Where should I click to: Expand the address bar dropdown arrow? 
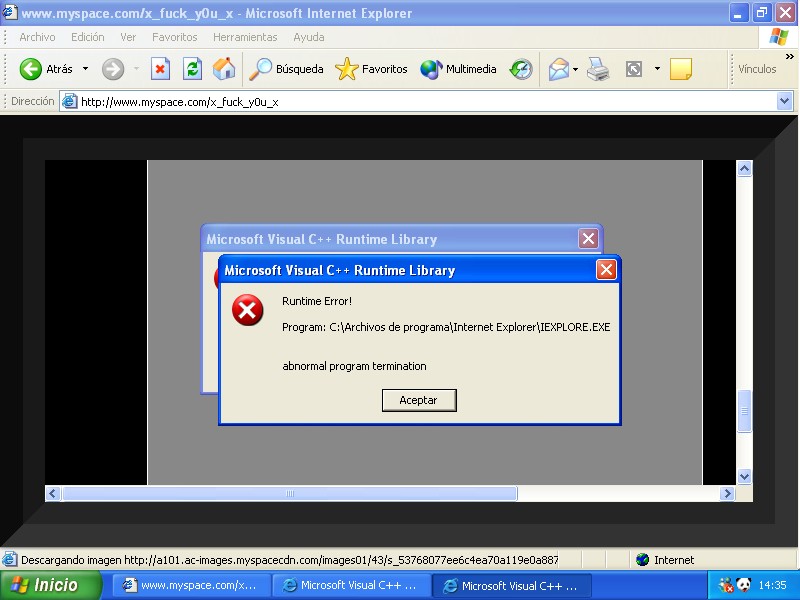[784, 102]
